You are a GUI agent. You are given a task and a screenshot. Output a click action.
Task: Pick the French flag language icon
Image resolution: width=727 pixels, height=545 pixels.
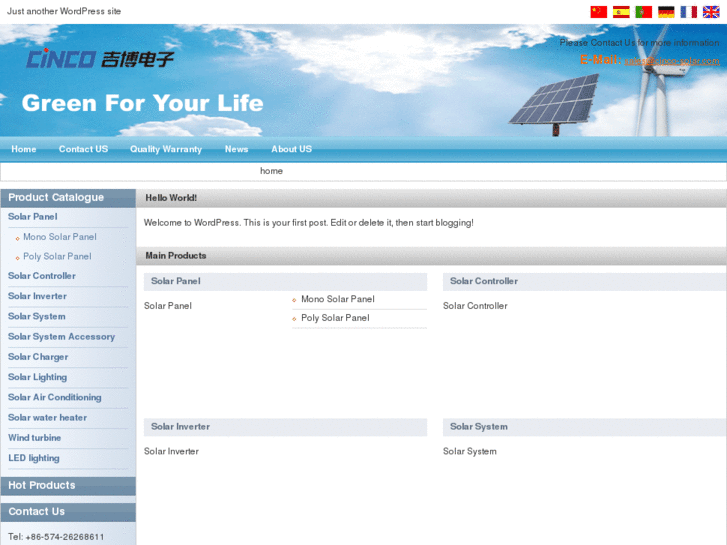689,12
